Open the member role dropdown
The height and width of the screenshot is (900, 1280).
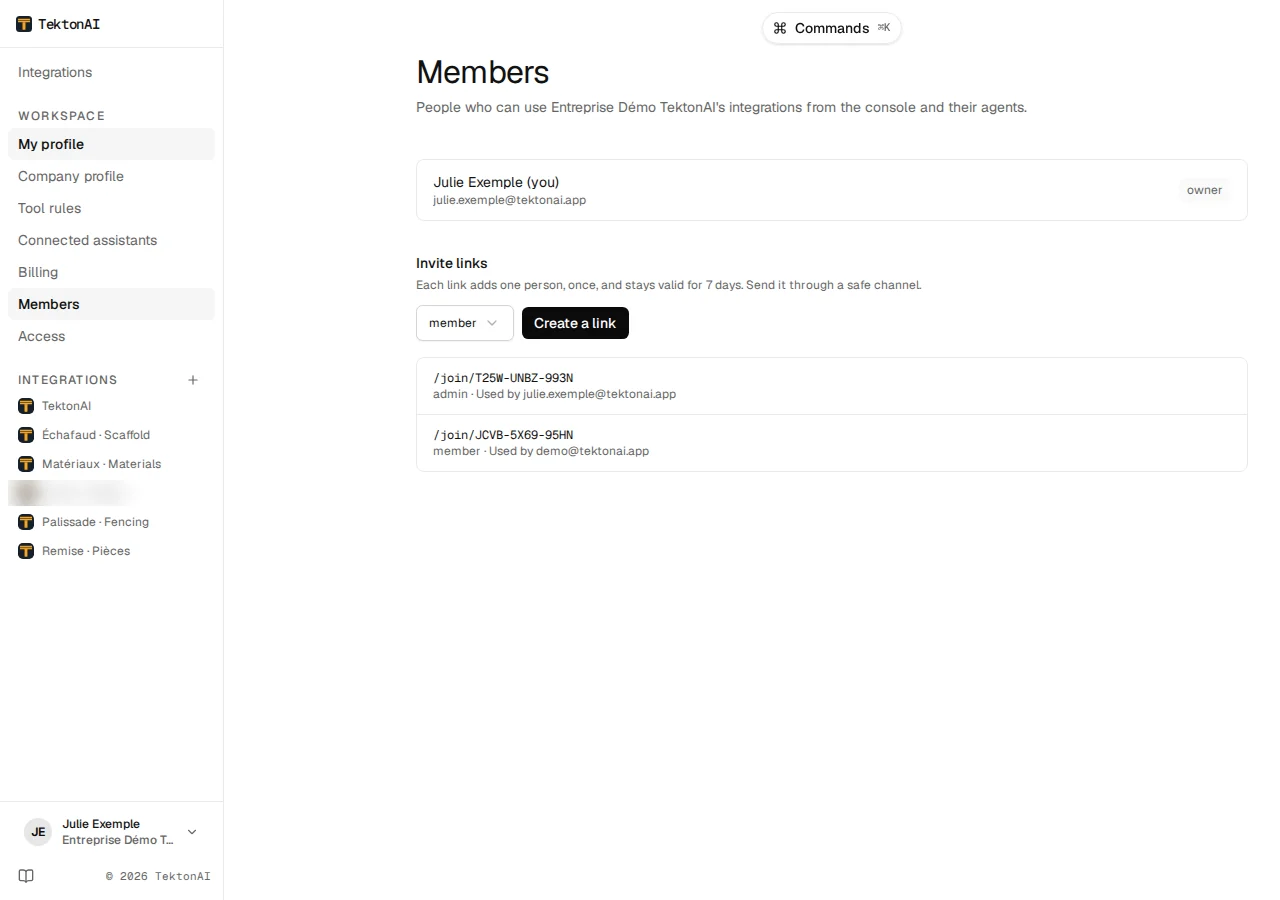coord(465,323)
